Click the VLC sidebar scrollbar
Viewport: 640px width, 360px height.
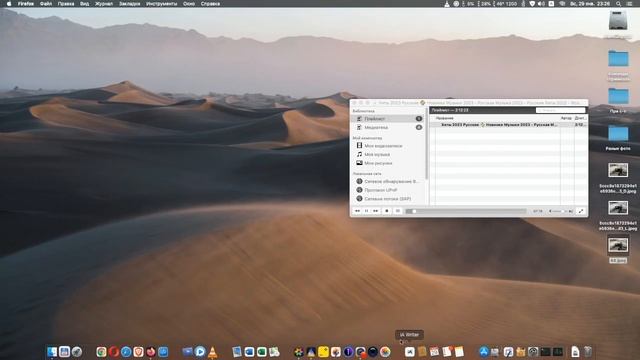coord(427,144)
